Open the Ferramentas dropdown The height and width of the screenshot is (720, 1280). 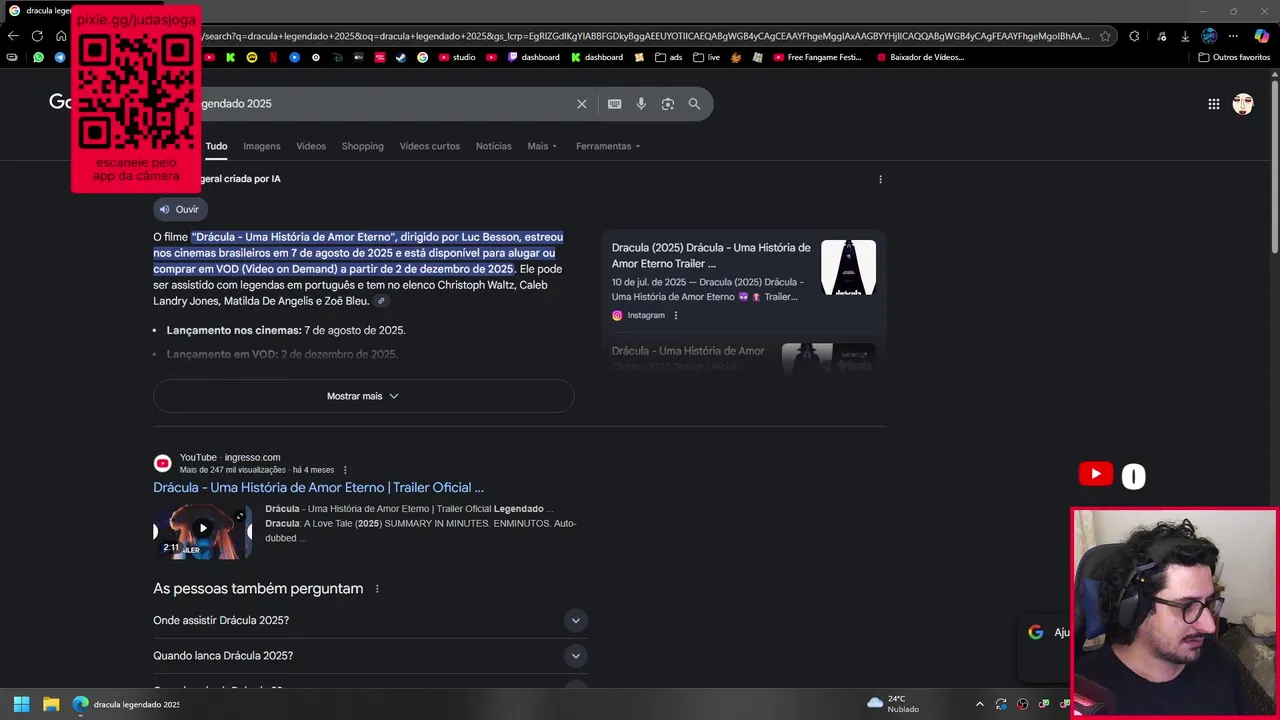[608, 146]
